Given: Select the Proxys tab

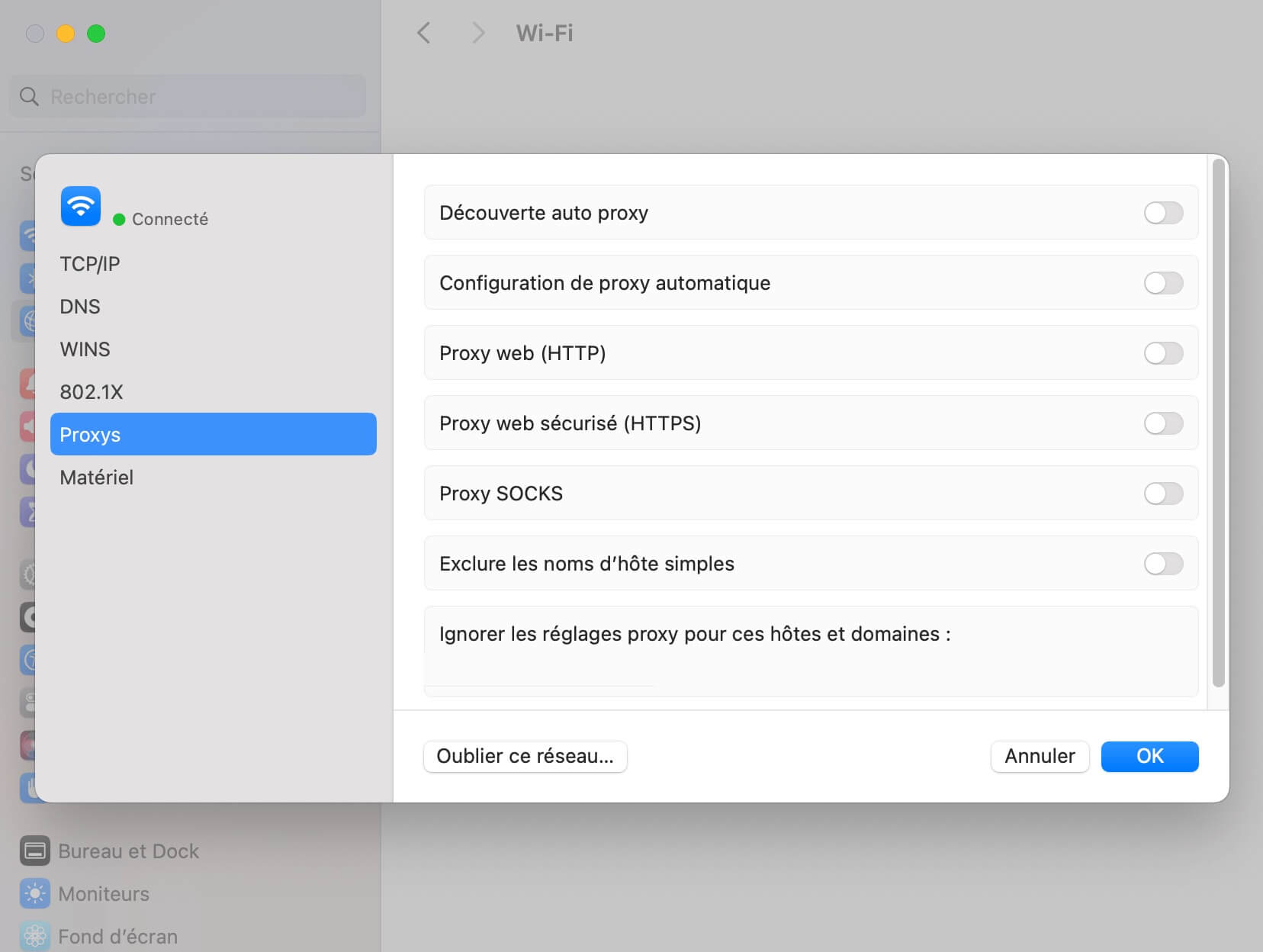Looking at the screenshot, I should coord(214,434).
